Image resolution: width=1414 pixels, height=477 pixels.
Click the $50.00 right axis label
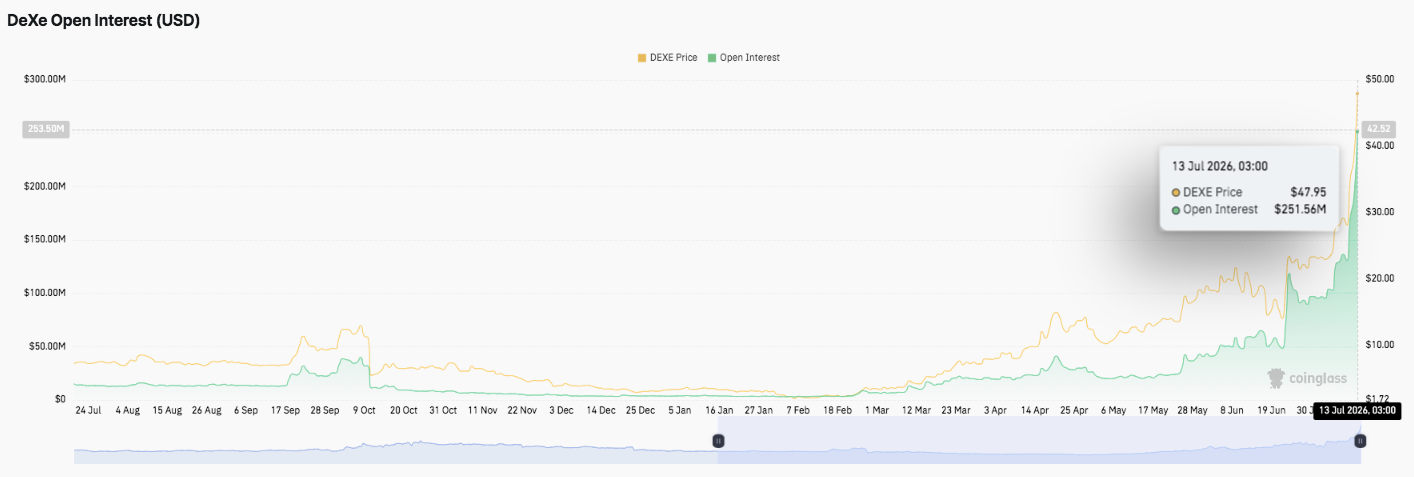(x=1380, y=79)
